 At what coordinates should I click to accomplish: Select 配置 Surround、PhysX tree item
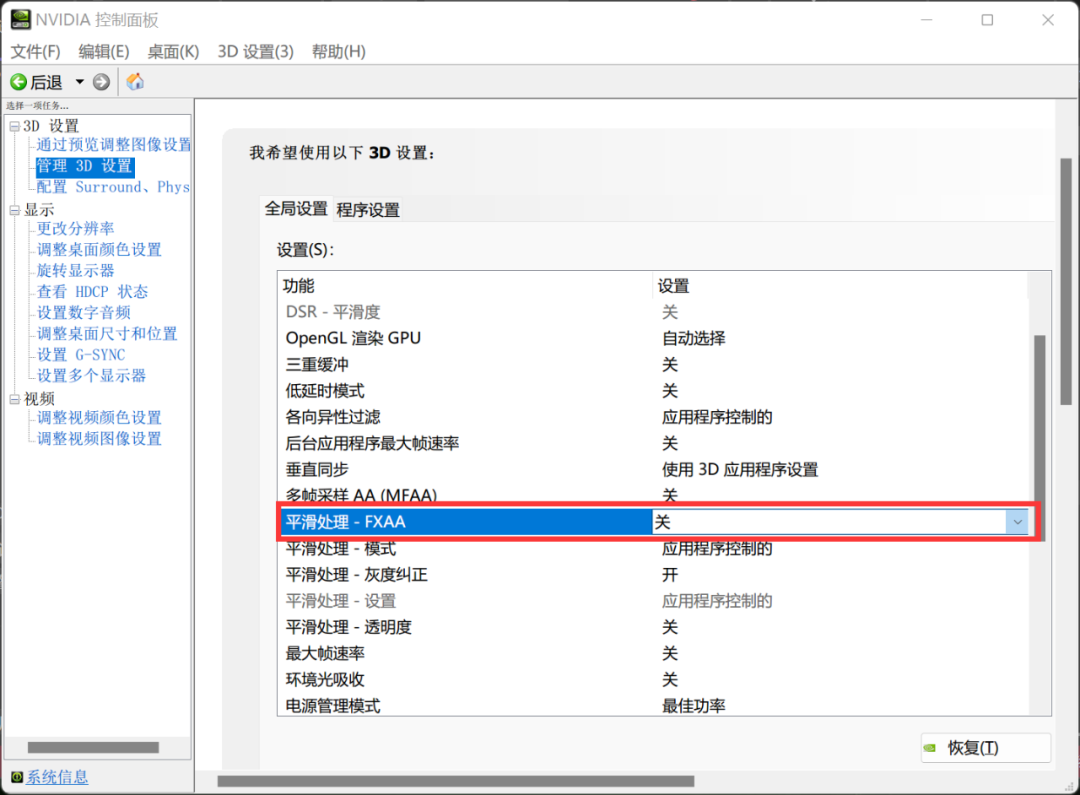click(113, 187)
